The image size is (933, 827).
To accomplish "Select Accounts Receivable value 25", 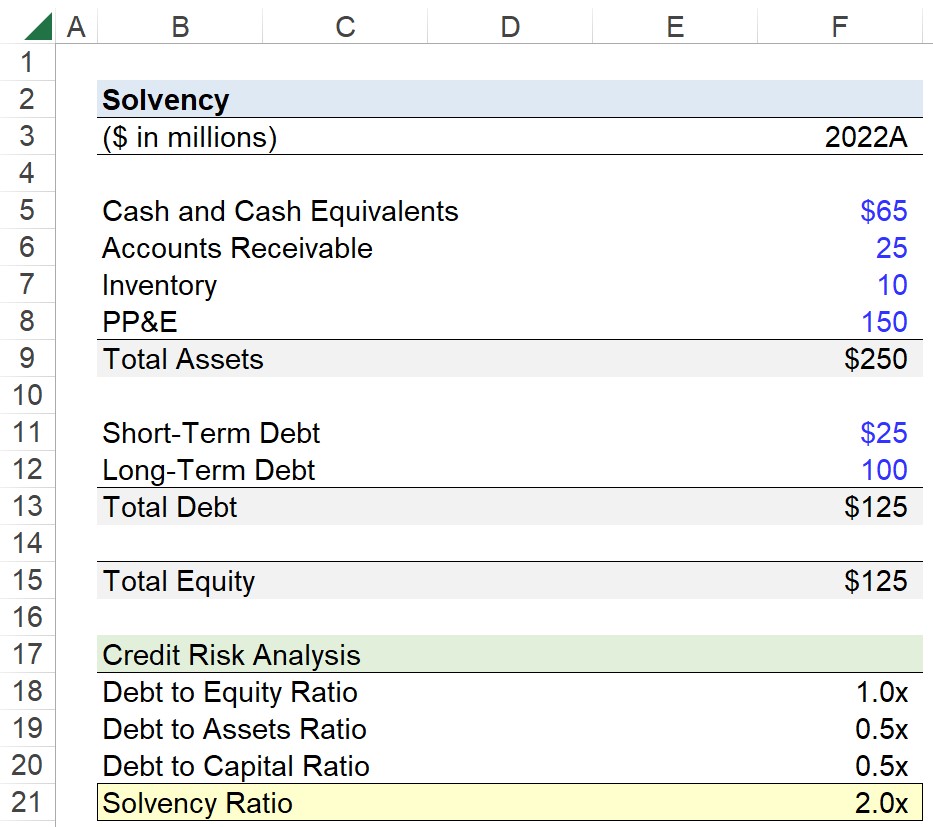I will tap(840, 248).
